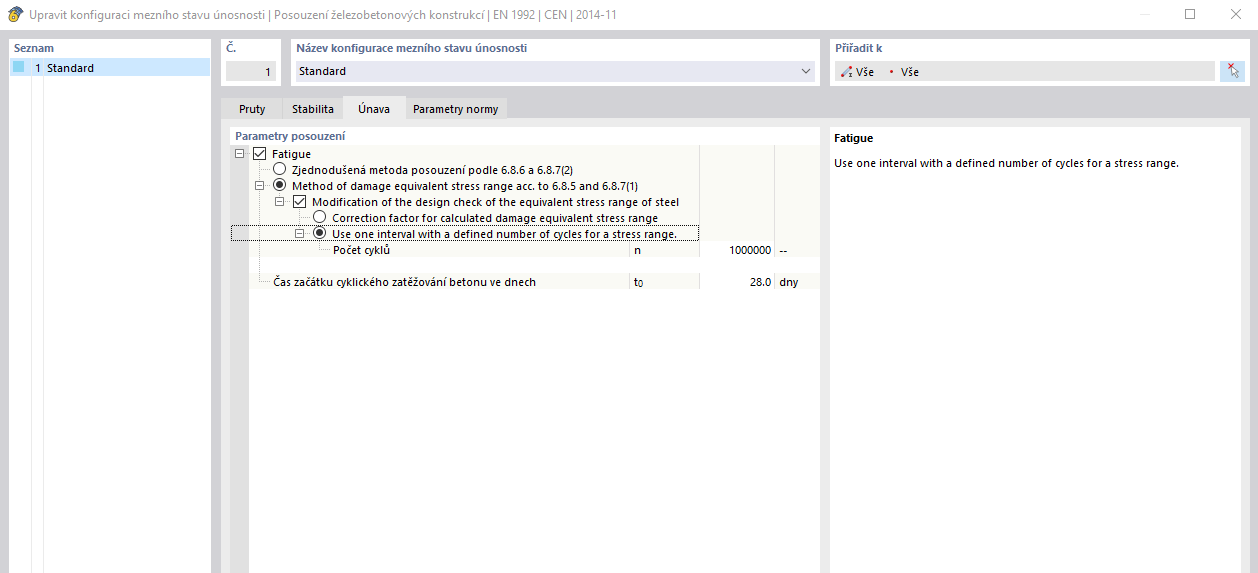Switch to the Pruty tab
This screenshot has height=573, width=1258.
click(x=251, y=109)
